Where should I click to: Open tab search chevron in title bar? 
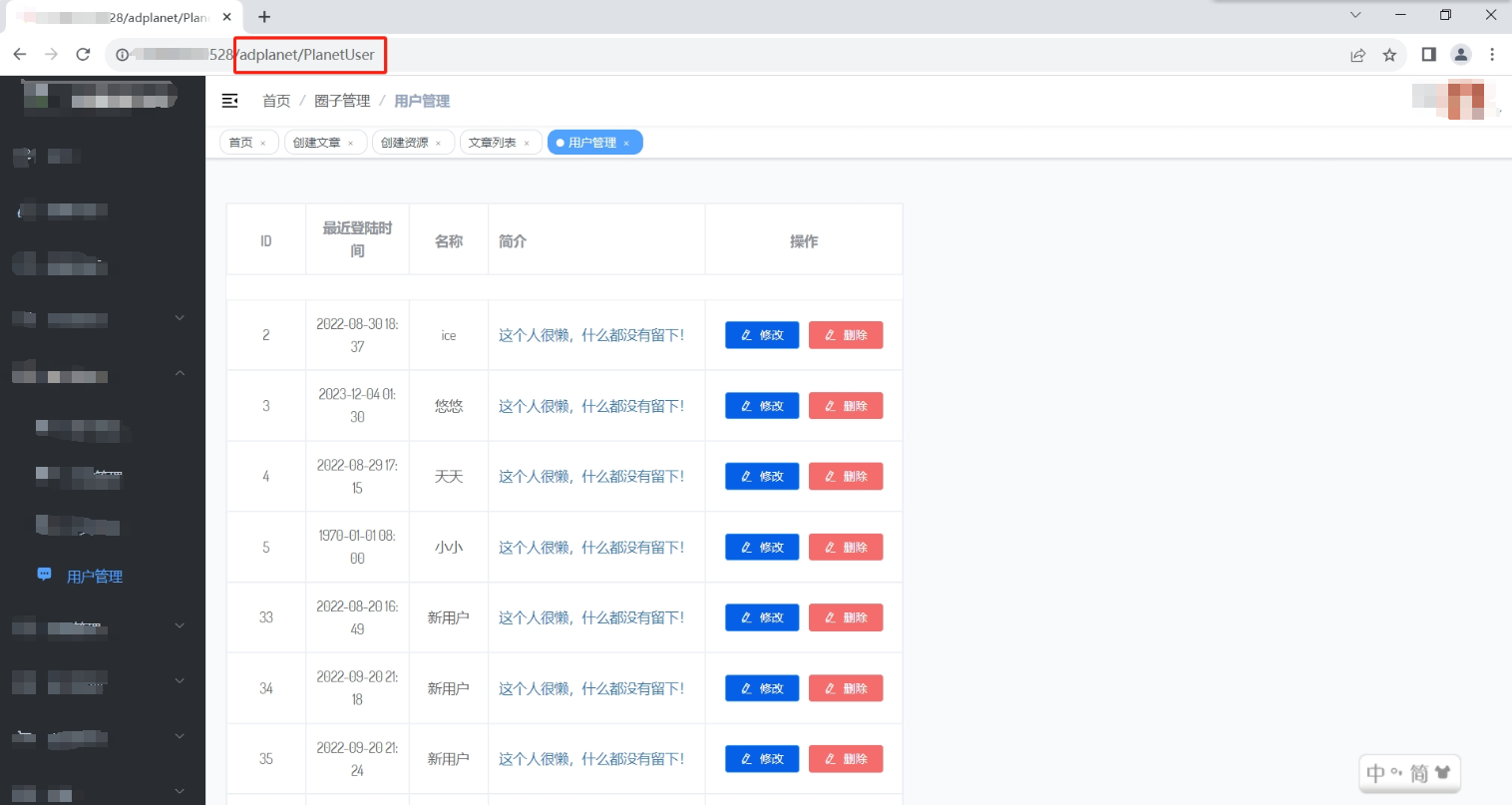pyautogui.click(x=1355, y=15)
